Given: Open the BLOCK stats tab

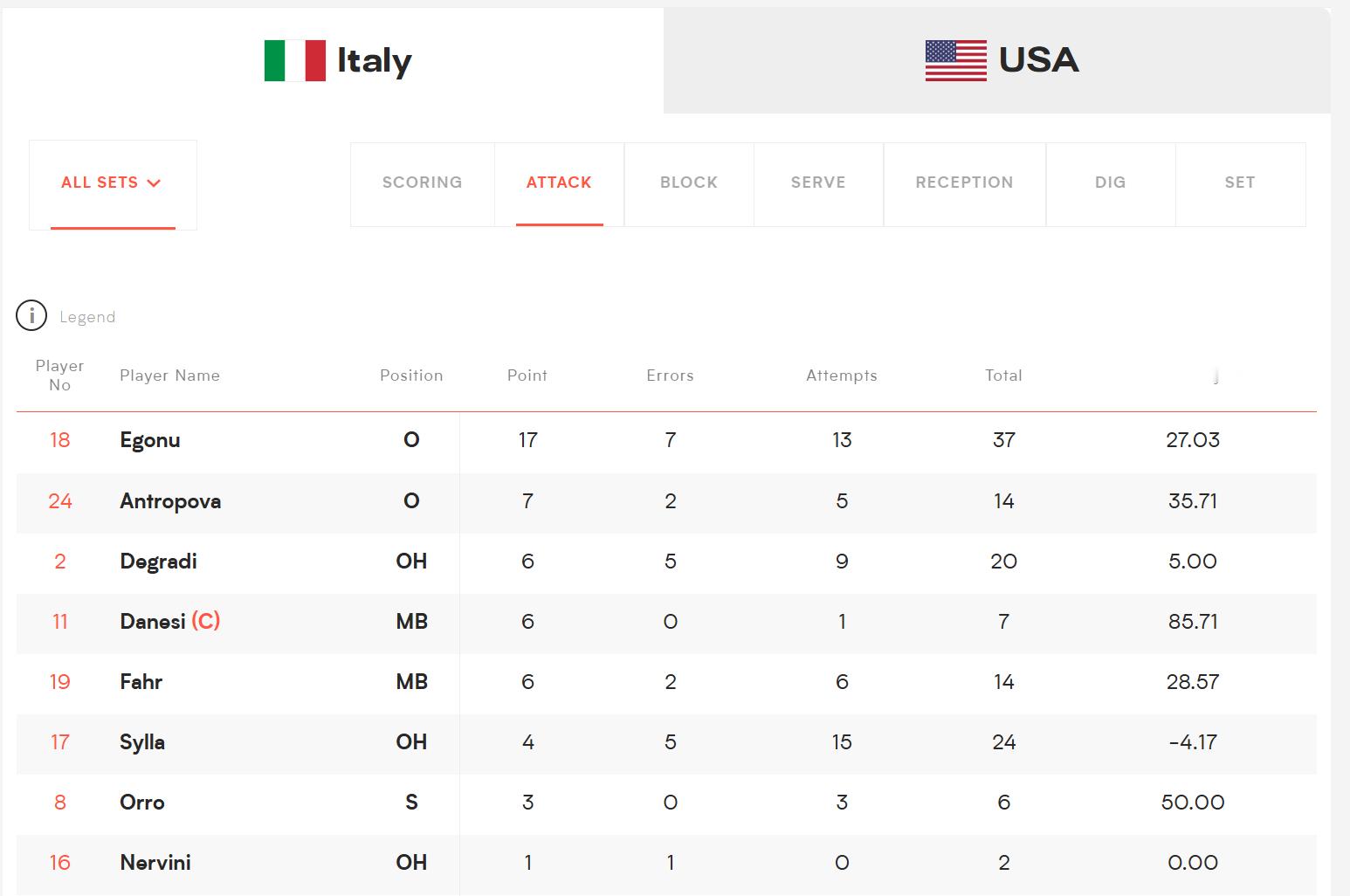Looking at the screenshot, I should 689,183.
